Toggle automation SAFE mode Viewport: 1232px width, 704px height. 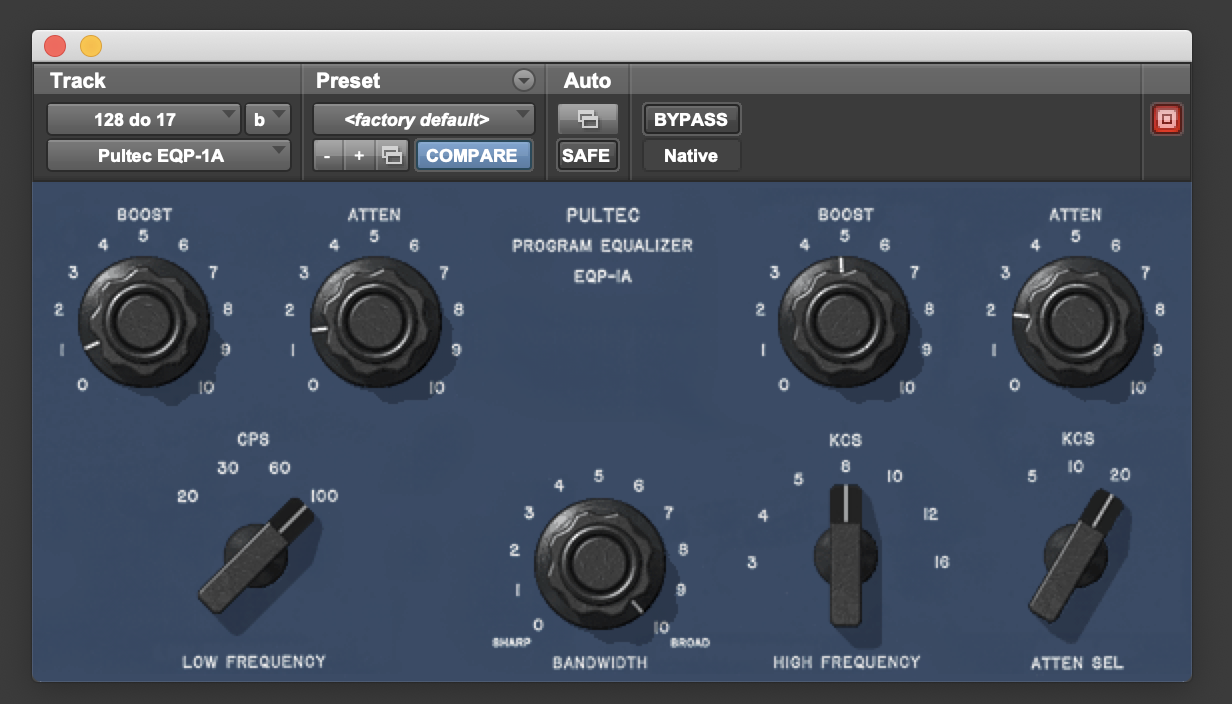(587, 156)
